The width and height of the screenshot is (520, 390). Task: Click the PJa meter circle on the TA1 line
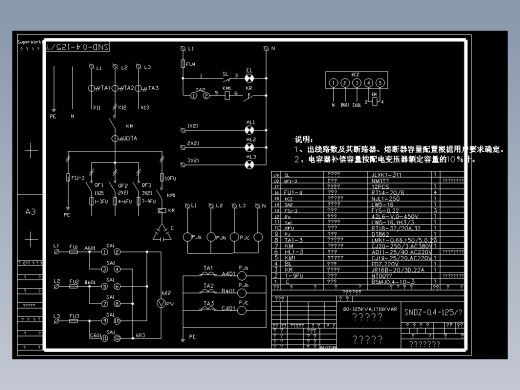[x=242, y=275]
